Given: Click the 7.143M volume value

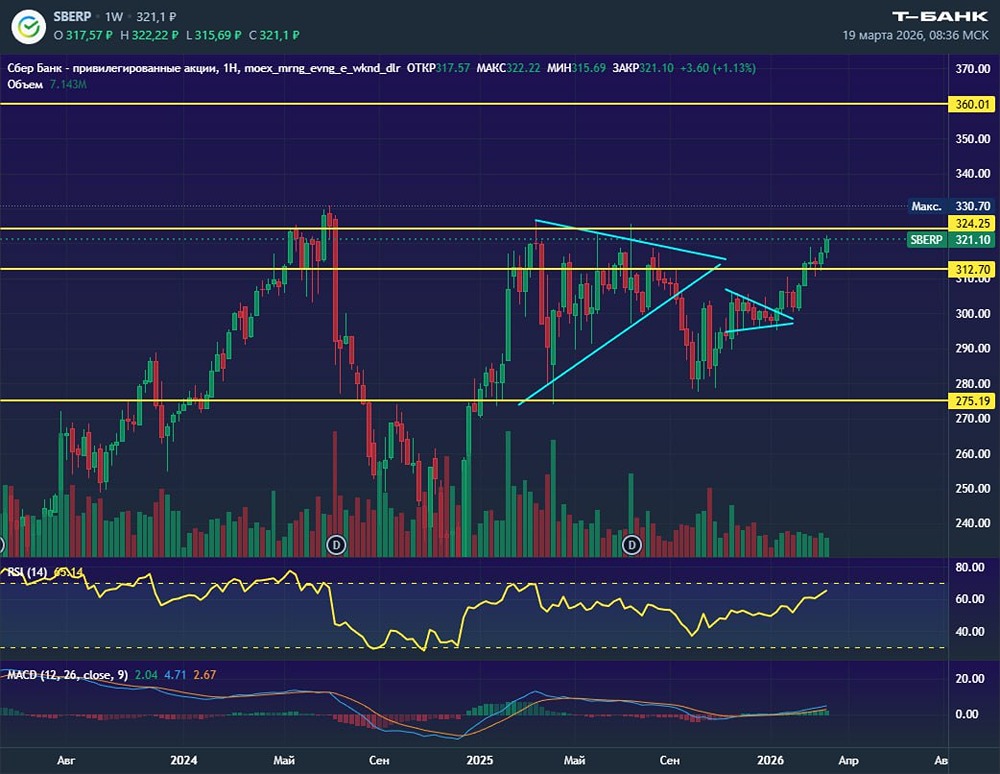Looking at the screenshot, I should click(68, 84).
